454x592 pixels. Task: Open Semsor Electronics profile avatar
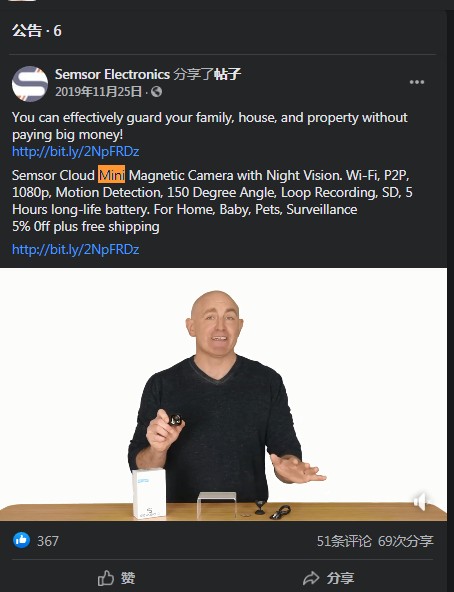[30, 83]
